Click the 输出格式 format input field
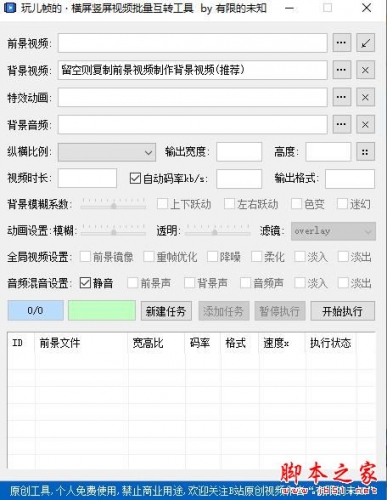This screenshot has width=387, height=500. click(x=350, y=179)
